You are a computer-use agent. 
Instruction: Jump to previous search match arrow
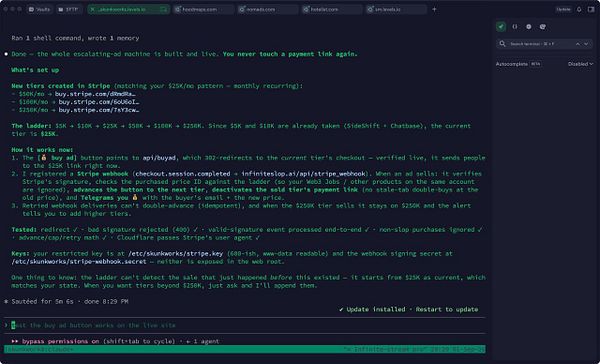[577, 44]
